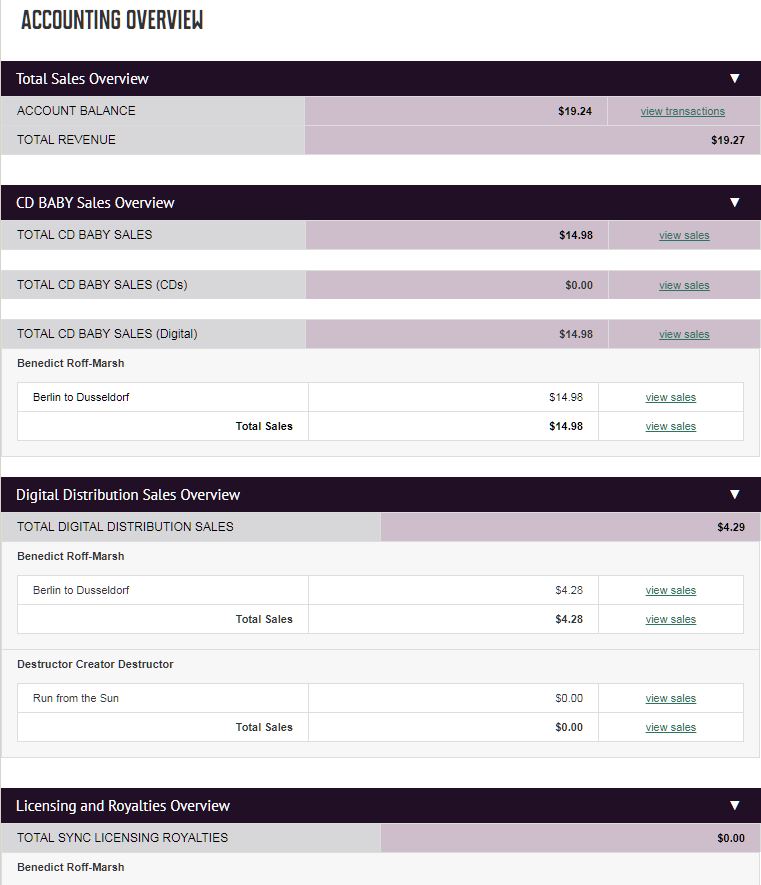View sales for Run from the Sun
Viewport: 761px width, 885px height.
[x=671, y=699]
